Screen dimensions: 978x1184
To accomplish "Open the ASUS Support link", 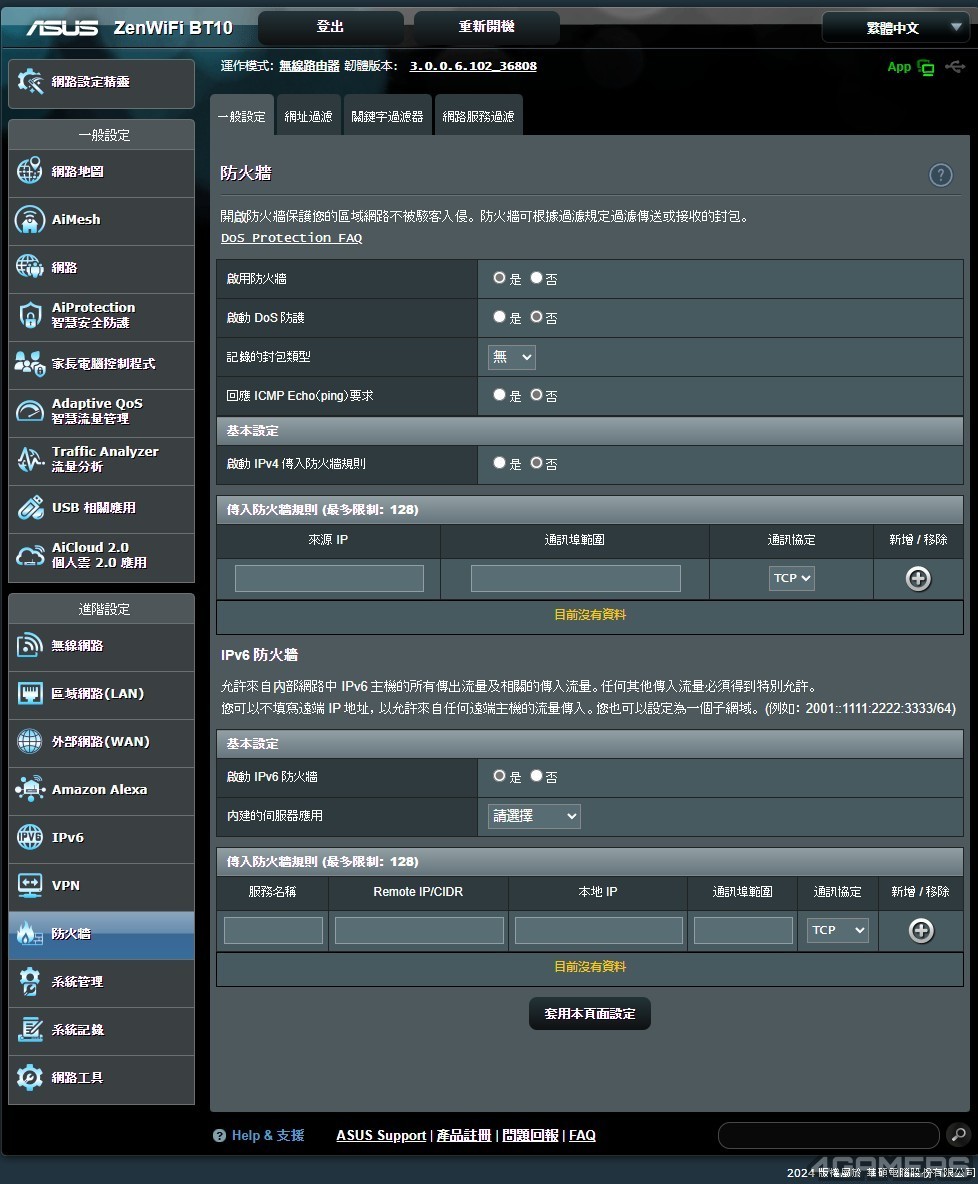I will [381, 1135].
